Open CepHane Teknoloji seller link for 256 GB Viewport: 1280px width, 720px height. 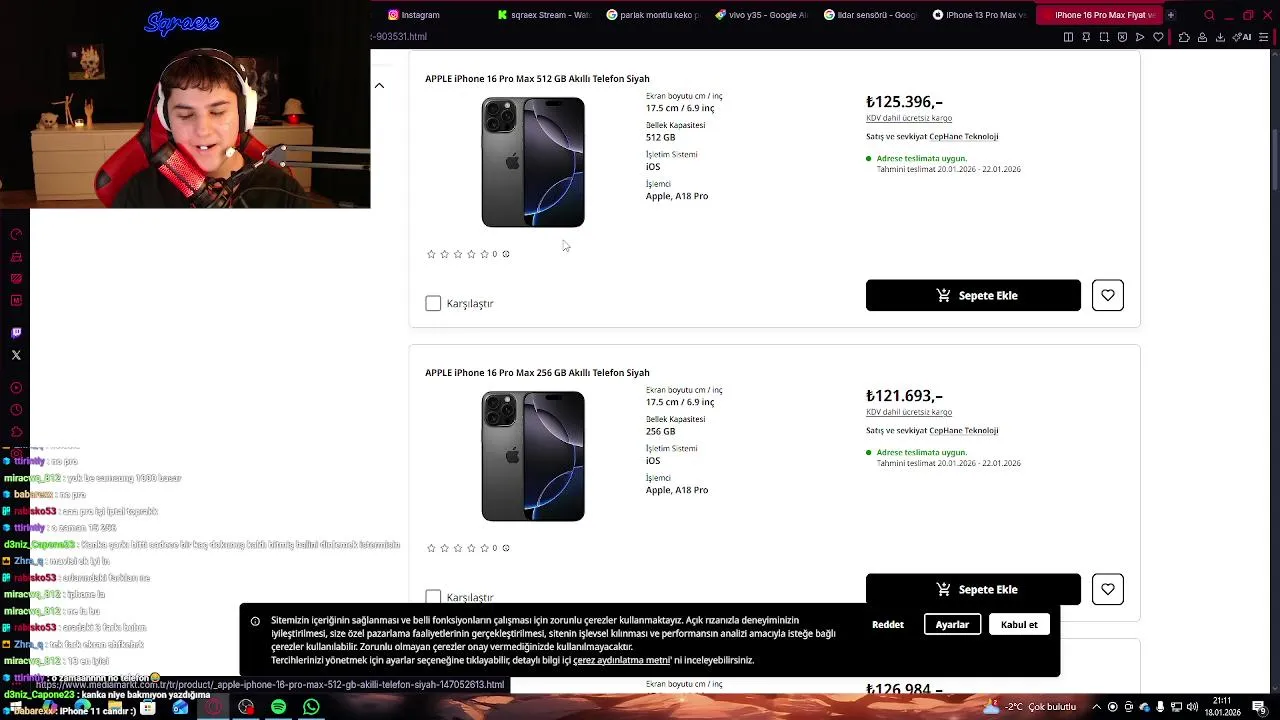(x=964, y=430)
